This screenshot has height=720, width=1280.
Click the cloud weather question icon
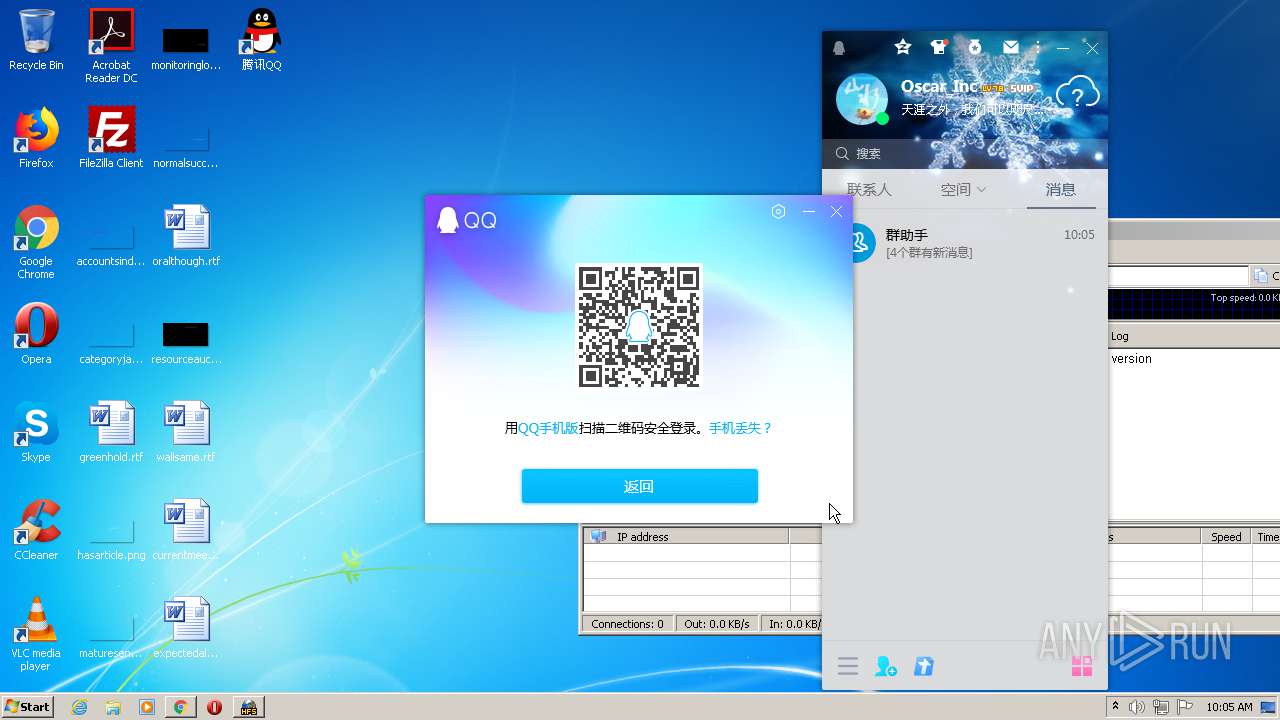[x=1077, y=95]
